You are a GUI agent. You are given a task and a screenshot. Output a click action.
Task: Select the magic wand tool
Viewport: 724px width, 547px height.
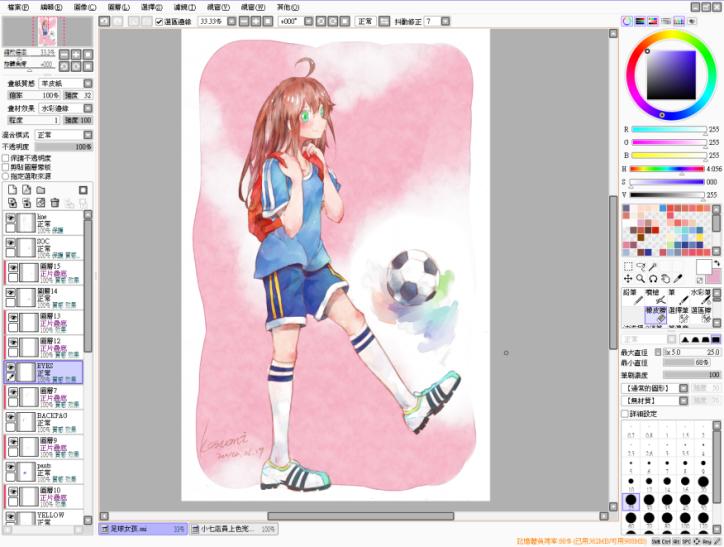pos(652,266)
